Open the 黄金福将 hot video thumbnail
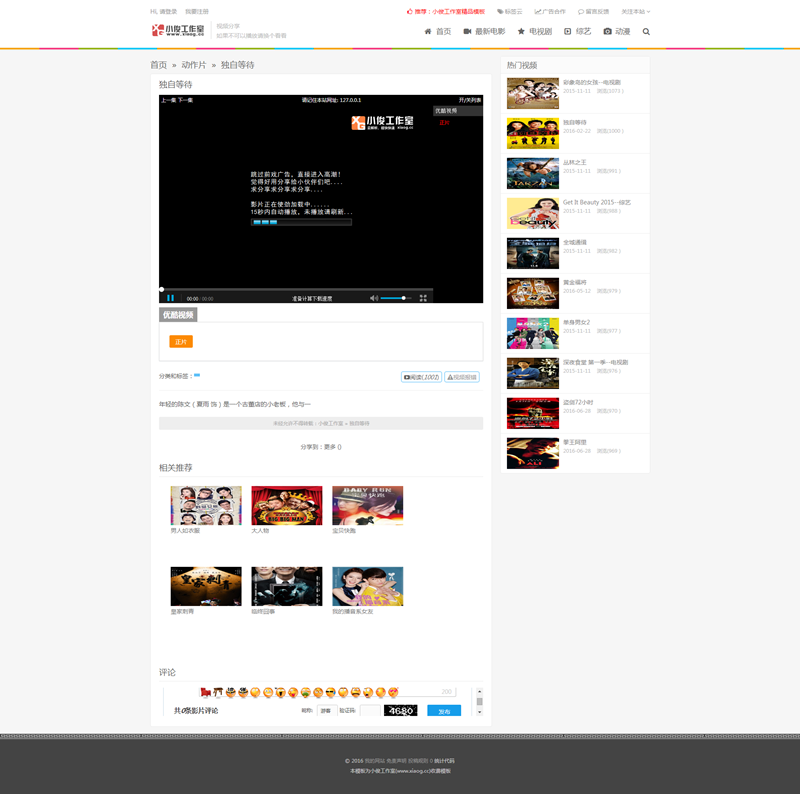 (533, 293)
